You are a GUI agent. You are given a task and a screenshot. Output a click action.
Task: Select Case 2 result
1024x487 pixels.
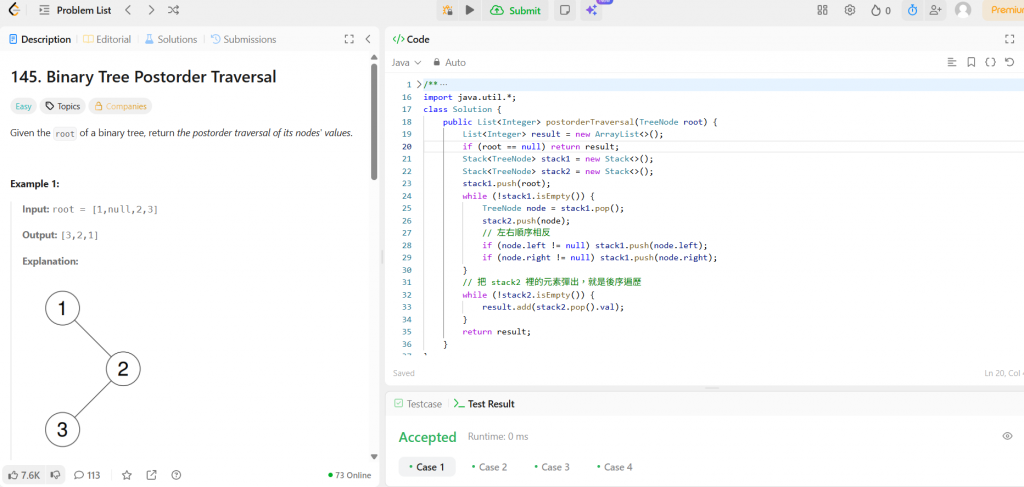click(x=490, y=467)
